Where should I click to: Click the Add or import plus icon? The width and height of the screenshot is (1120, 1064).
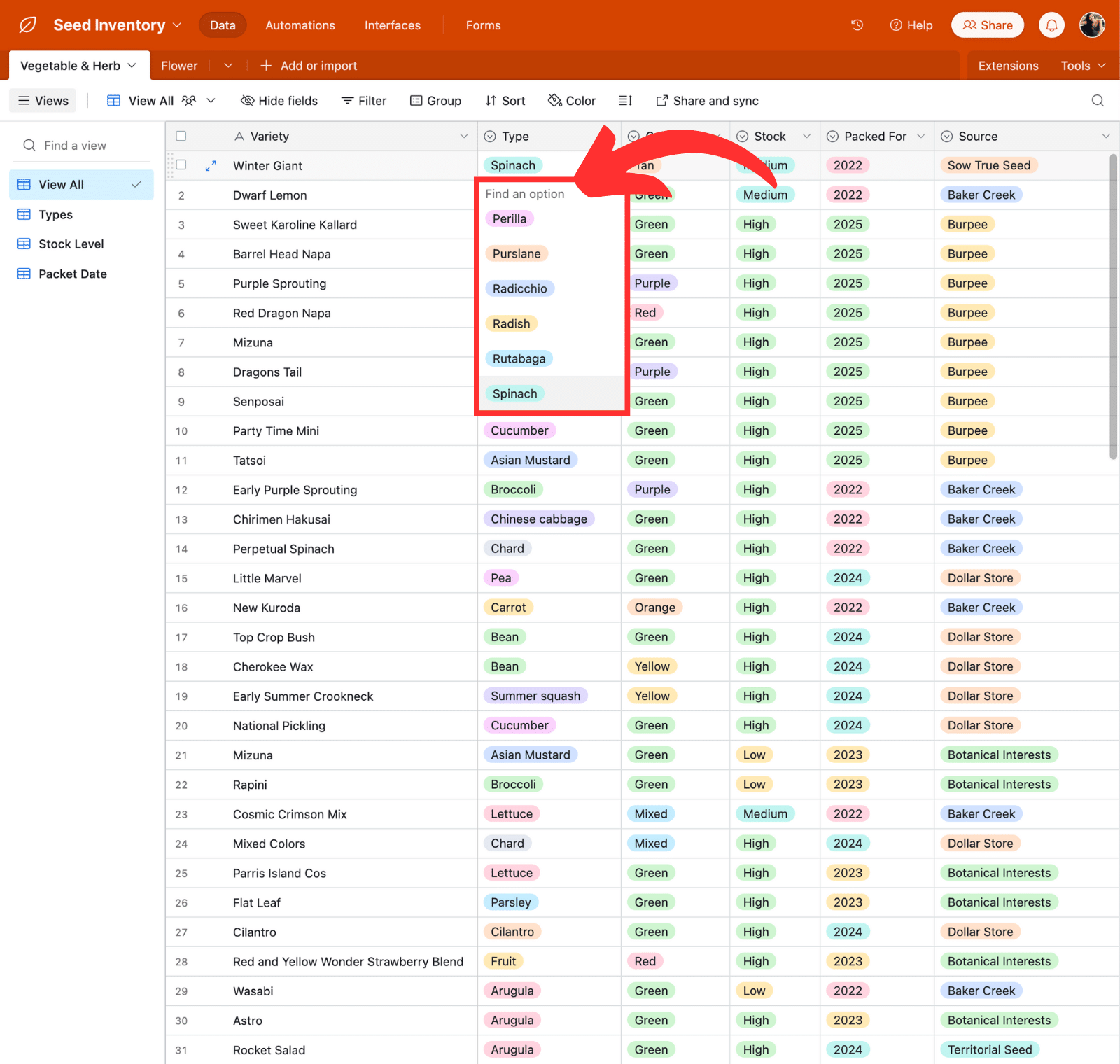point(266,66)
